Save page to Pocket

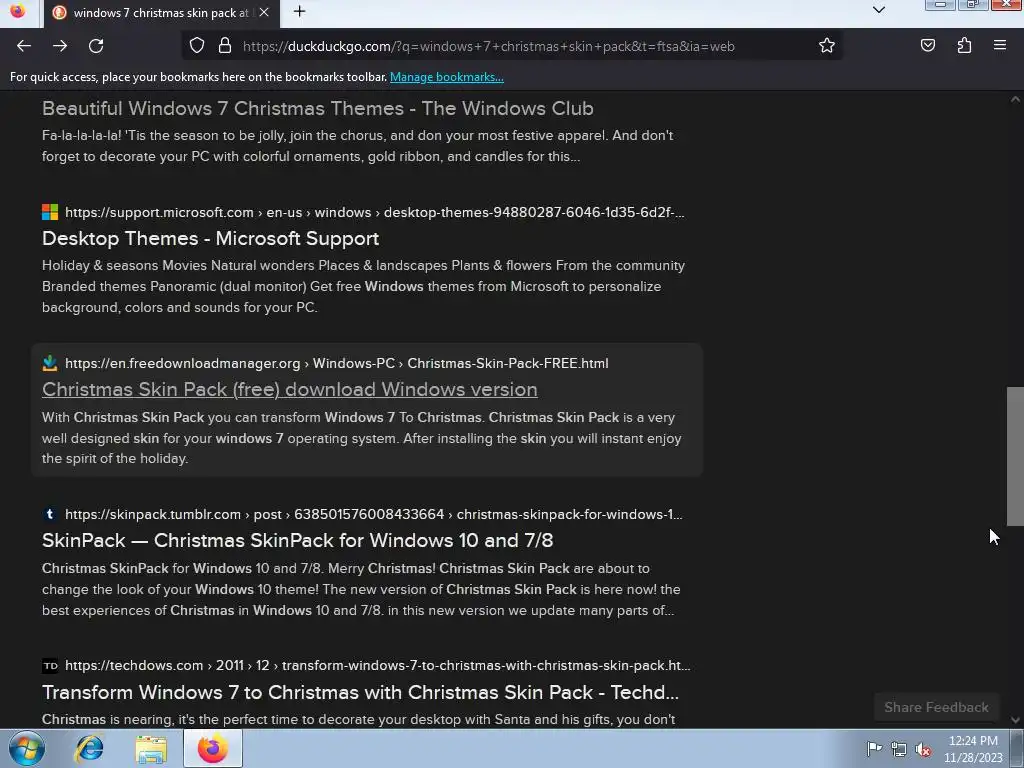click(x=927, y=46)
